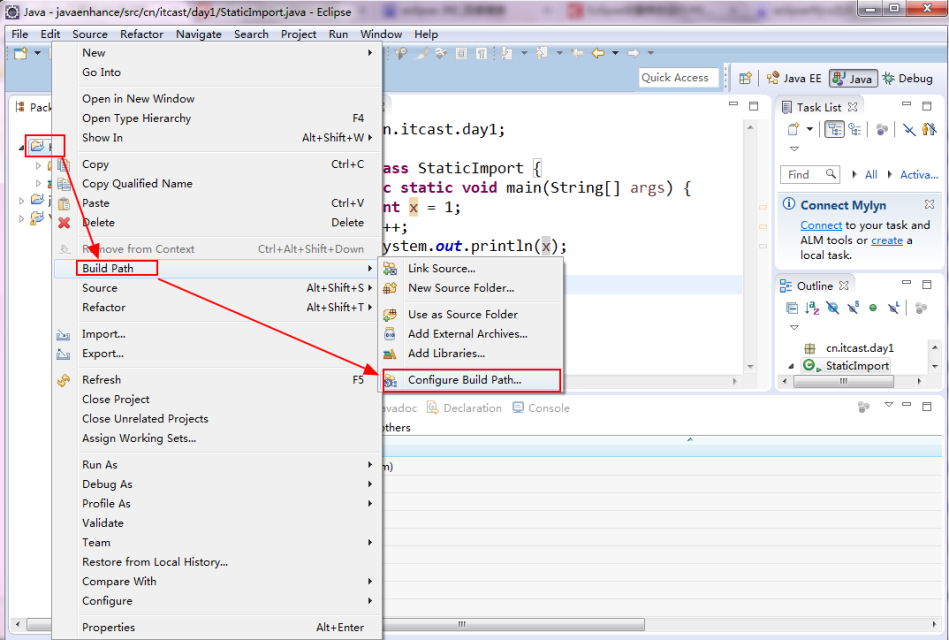Image resolution: width=949 pixels, height=640 pixels.
Task: Click the Last Edit Location icon
Action: 577,53
